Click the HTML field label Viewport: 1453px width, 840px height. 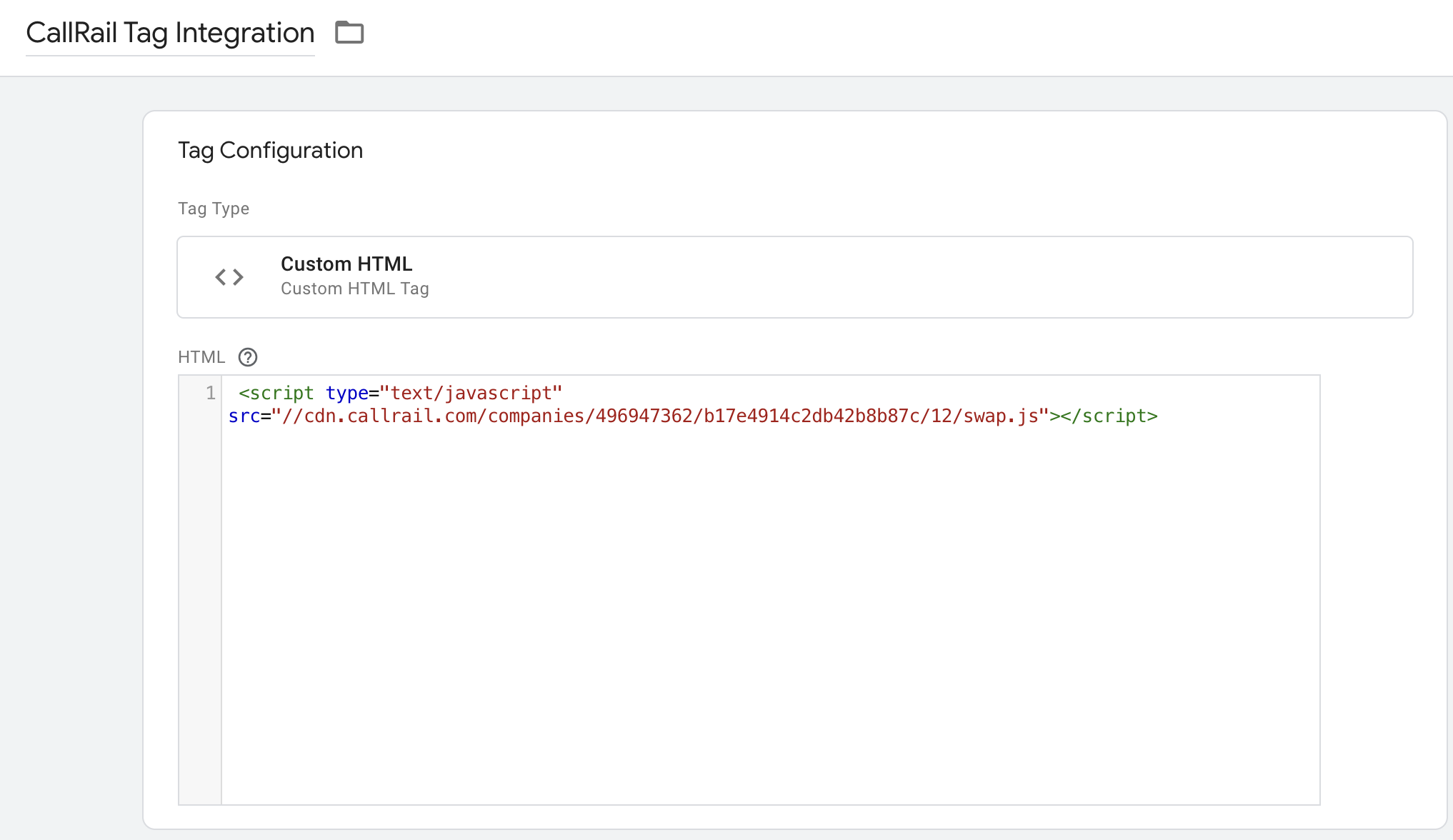(201, 357)
